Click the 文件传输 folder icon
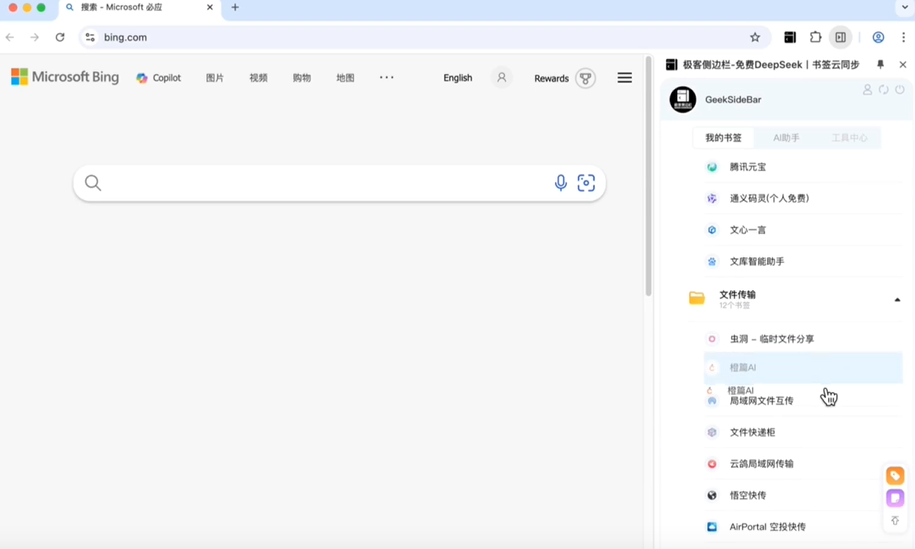 (x=697, y=298)
